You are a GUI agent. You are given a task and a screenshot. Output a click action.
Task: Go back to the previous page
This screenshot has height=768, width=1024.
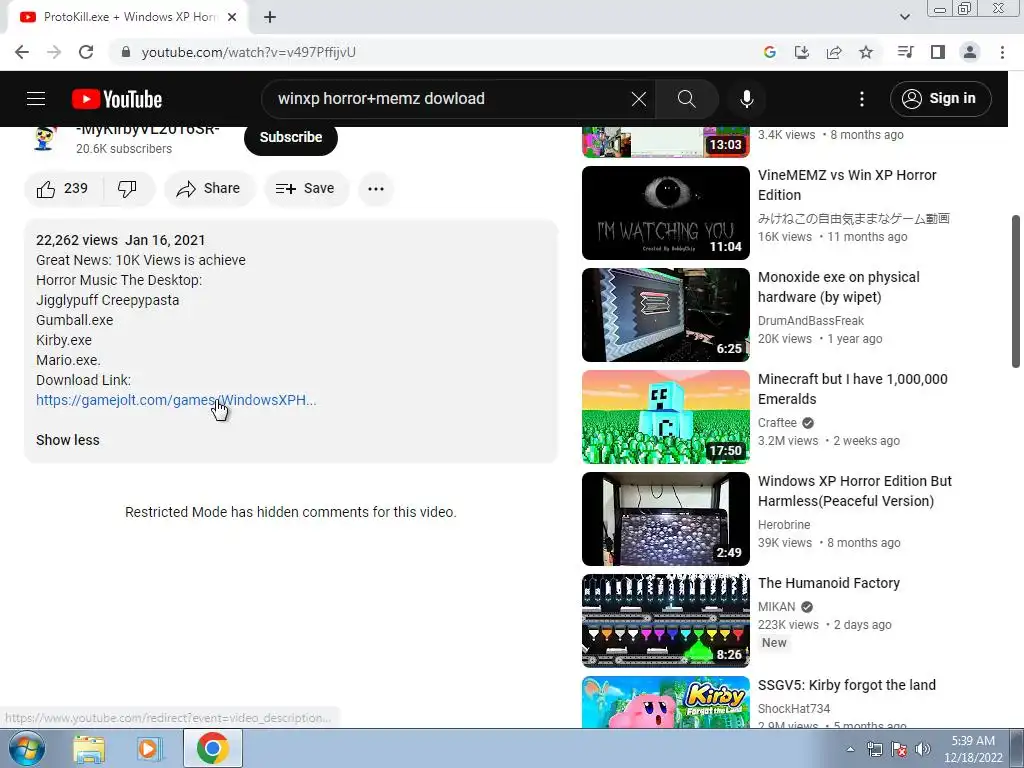tap(22, 52)
